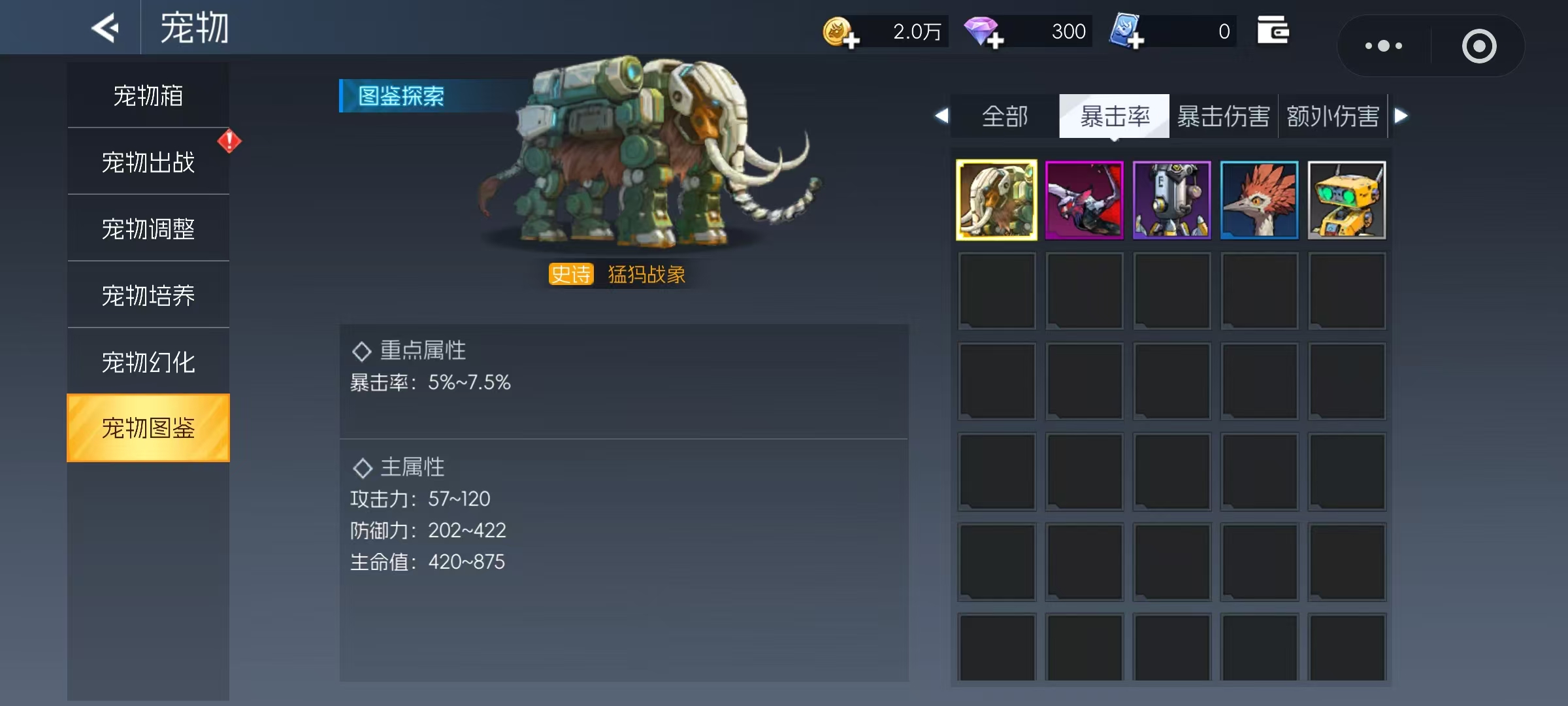Switch to the 额外伤害 filter tab

(1333, 116)
